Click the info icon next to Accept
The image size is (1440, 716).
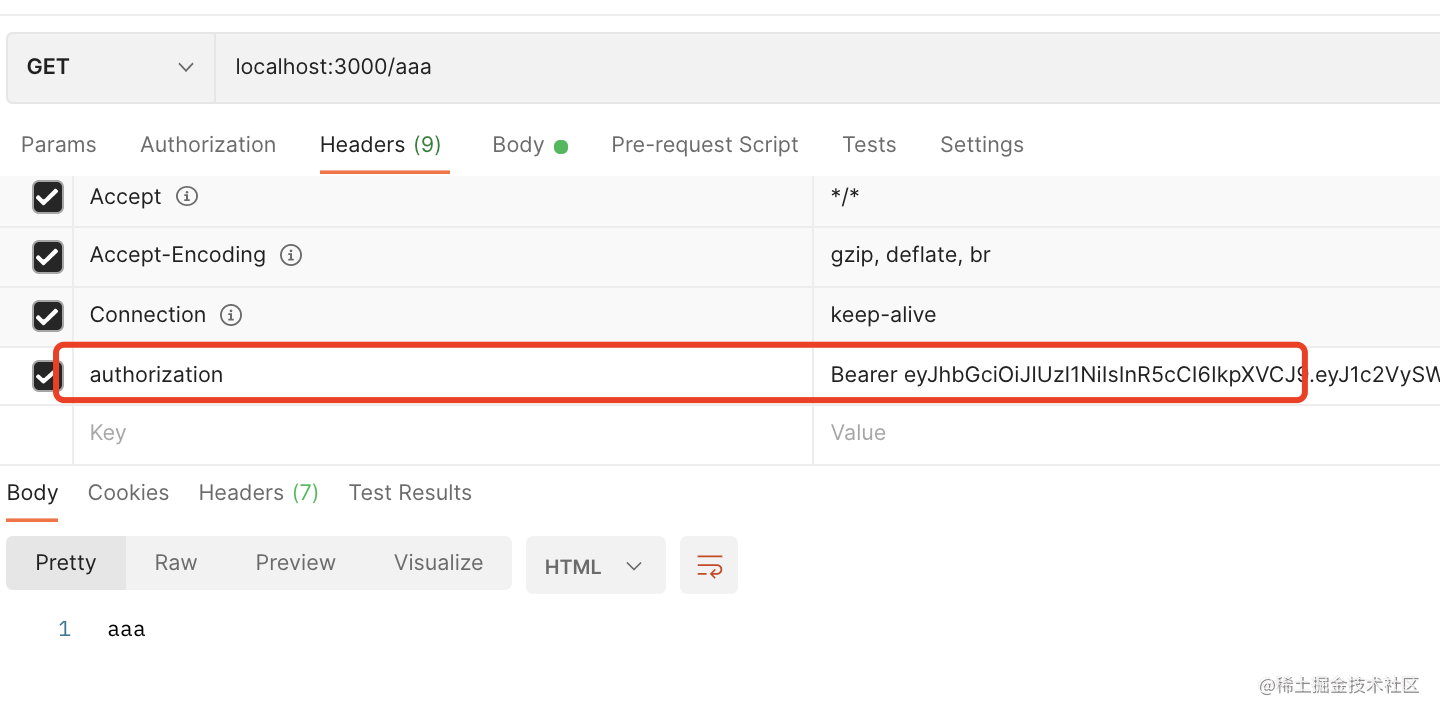pyautogui.click(x=187, y=197)
